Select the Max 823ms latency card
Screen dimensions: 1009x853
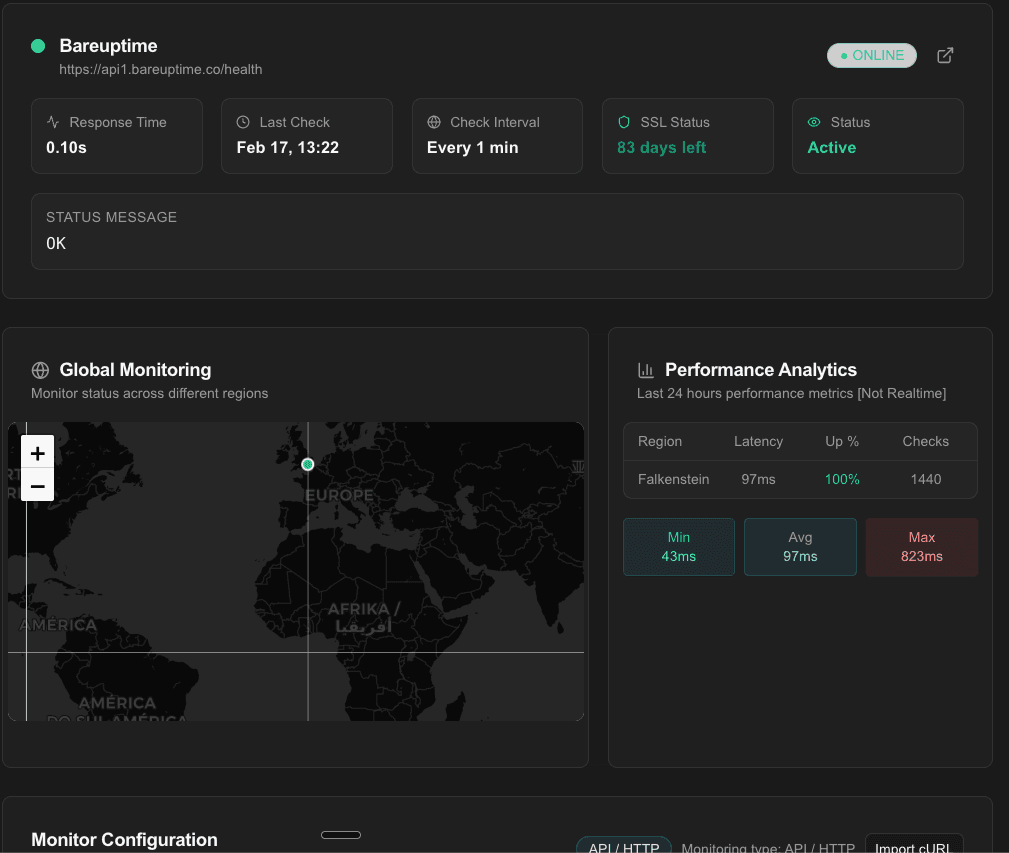pos(921,546)
